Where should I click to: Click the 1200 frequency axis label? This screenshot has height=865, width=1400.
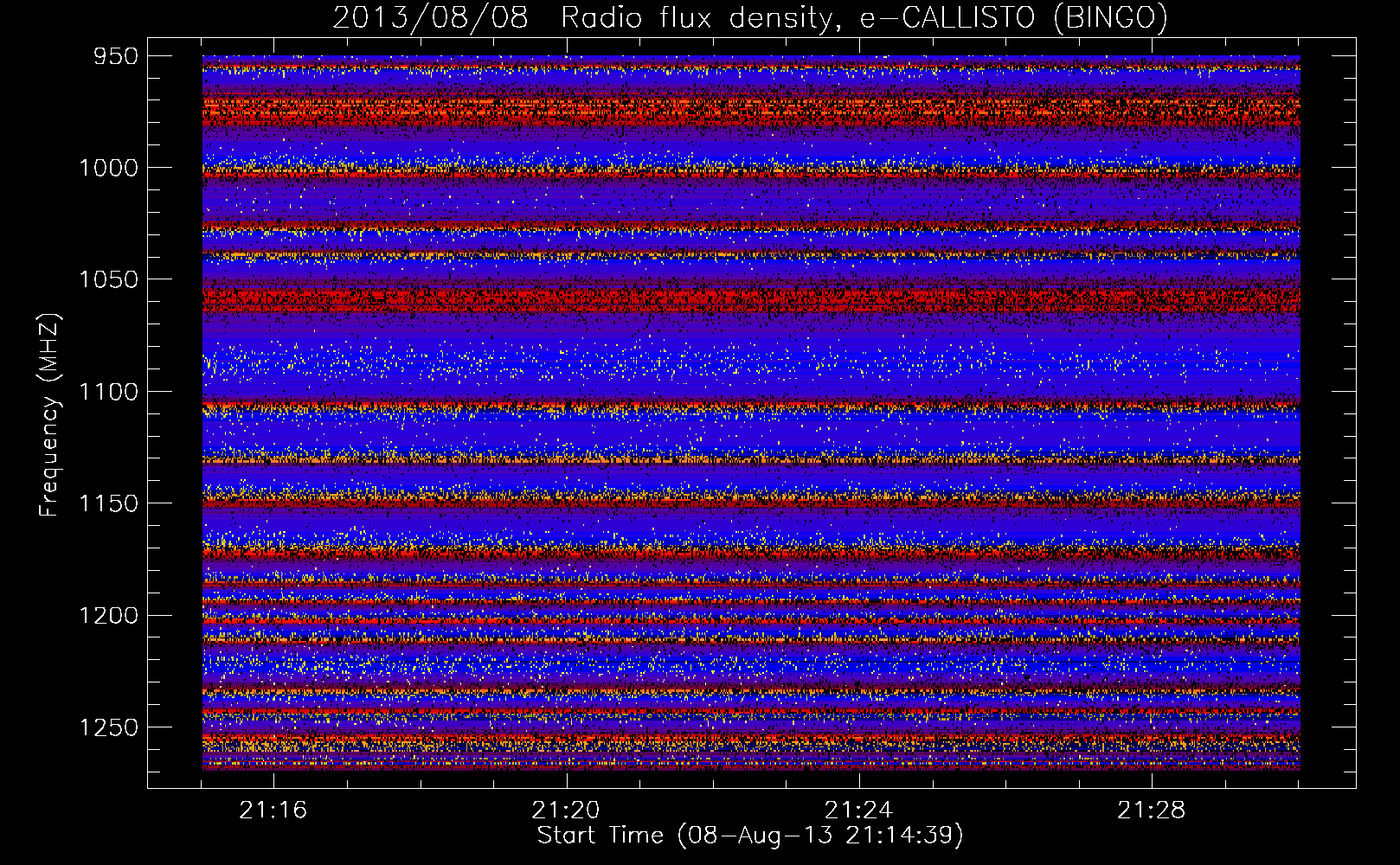click(x=108, y=616)
